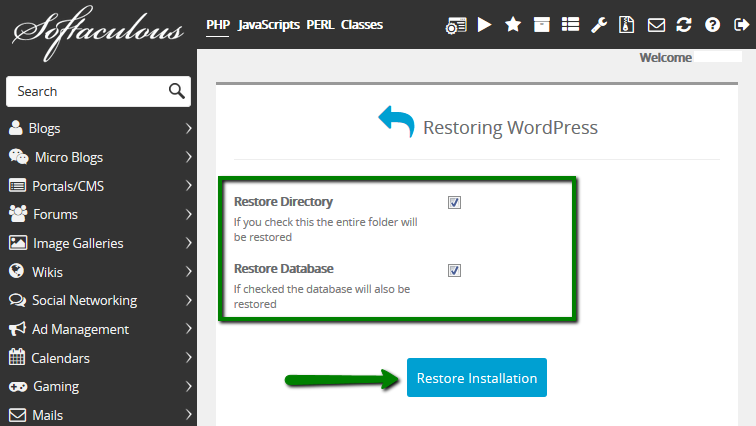The image size is (756, 426).
Task: Click the Softaculous logo
Action: (x=98, y=33)
